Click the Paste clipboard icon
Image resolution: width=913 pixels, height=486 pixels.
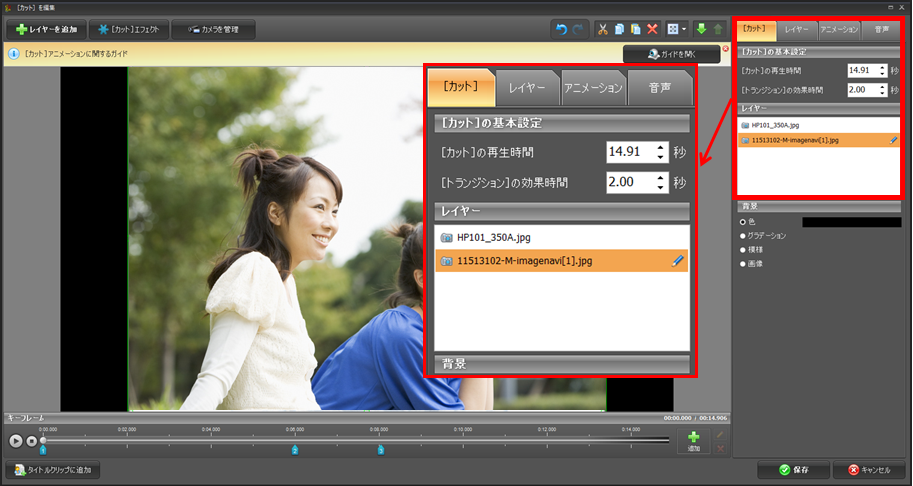(635, 30)
